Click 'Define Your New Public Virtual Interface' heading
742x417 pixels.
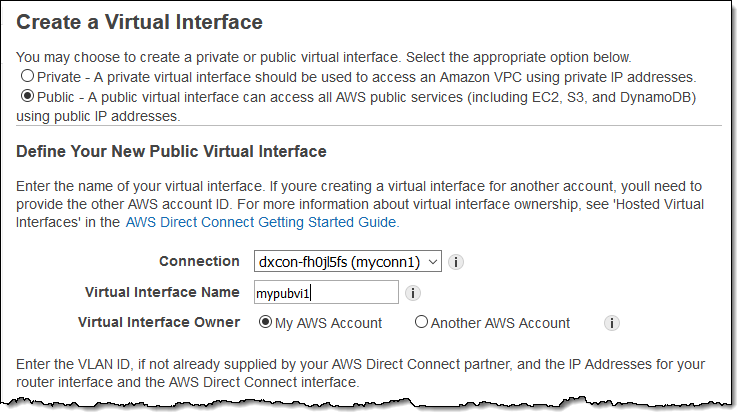[x=172, y=152]
